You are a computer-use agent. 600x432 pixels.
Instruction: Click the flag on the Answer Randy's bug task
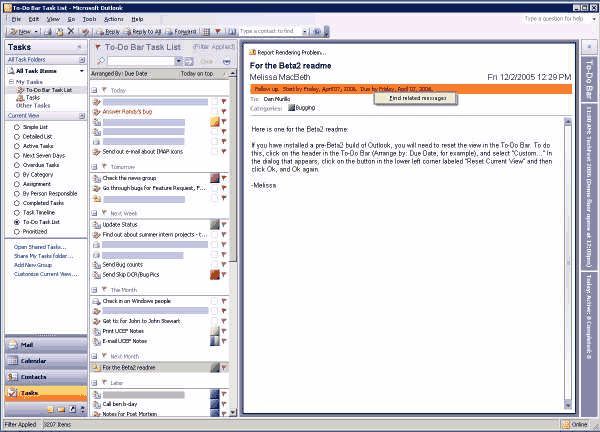(x=224, y=111)
